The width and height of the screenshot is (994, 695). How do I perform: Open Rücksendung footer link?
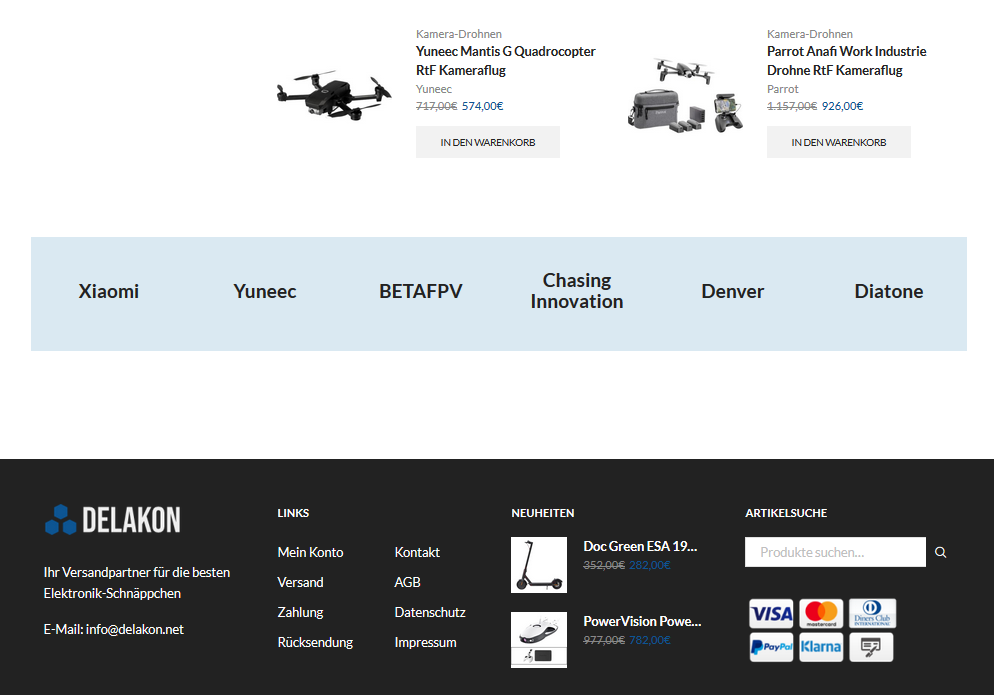[315, 642]
